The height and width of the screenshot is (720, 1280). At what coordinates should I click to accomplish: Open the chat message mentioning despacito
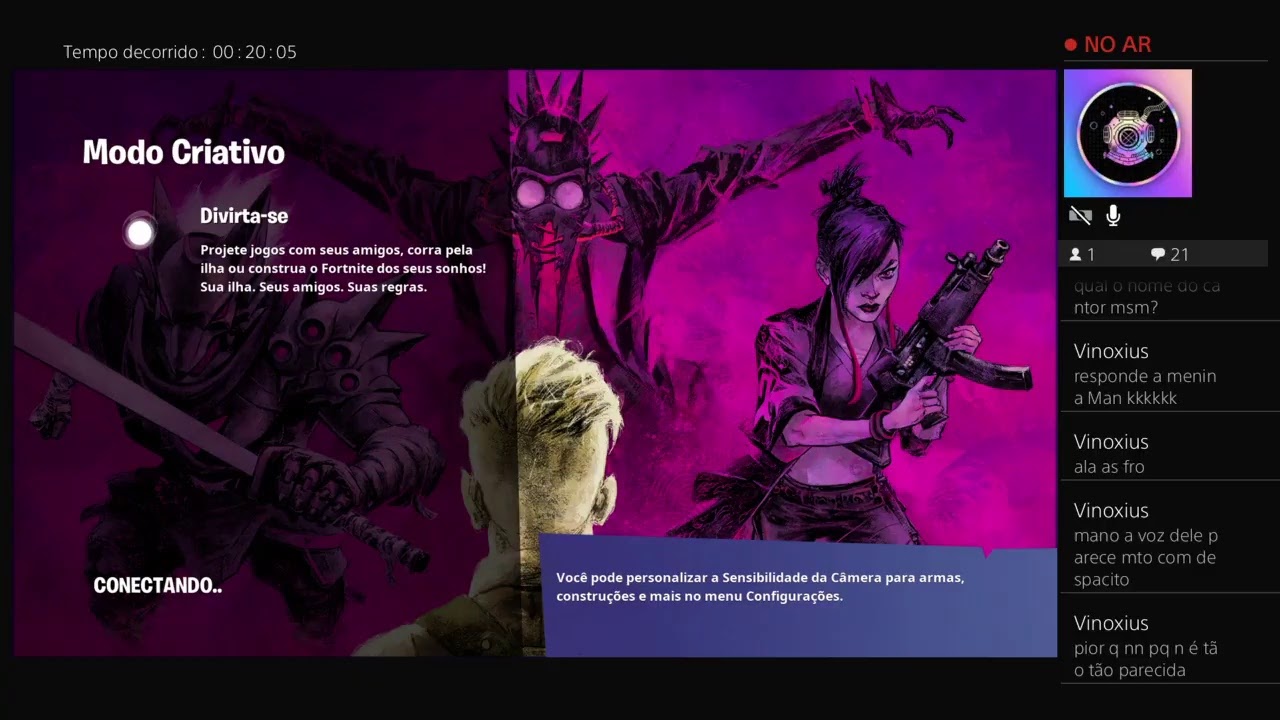pos(1145,557)
